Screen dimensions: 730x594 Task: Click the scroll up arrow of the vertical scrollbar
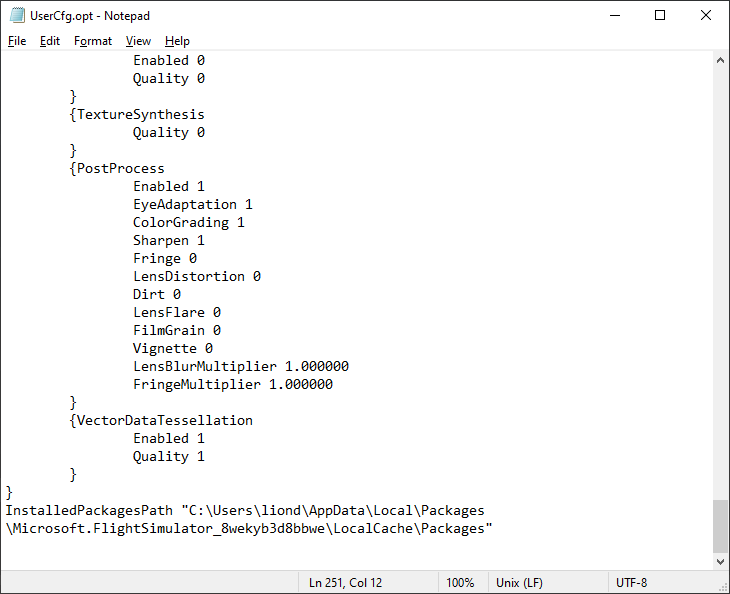point(721,59)
